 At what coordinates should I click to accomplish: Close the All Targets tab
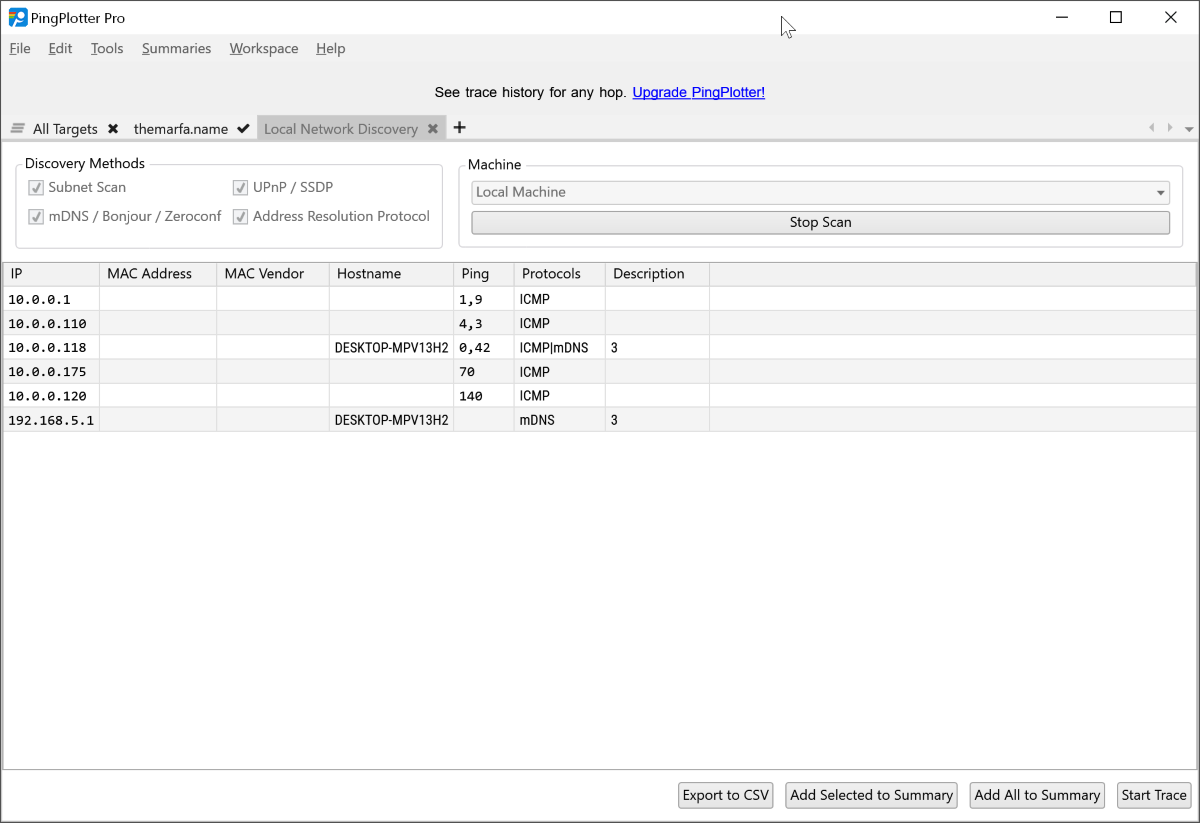[113, 129]
